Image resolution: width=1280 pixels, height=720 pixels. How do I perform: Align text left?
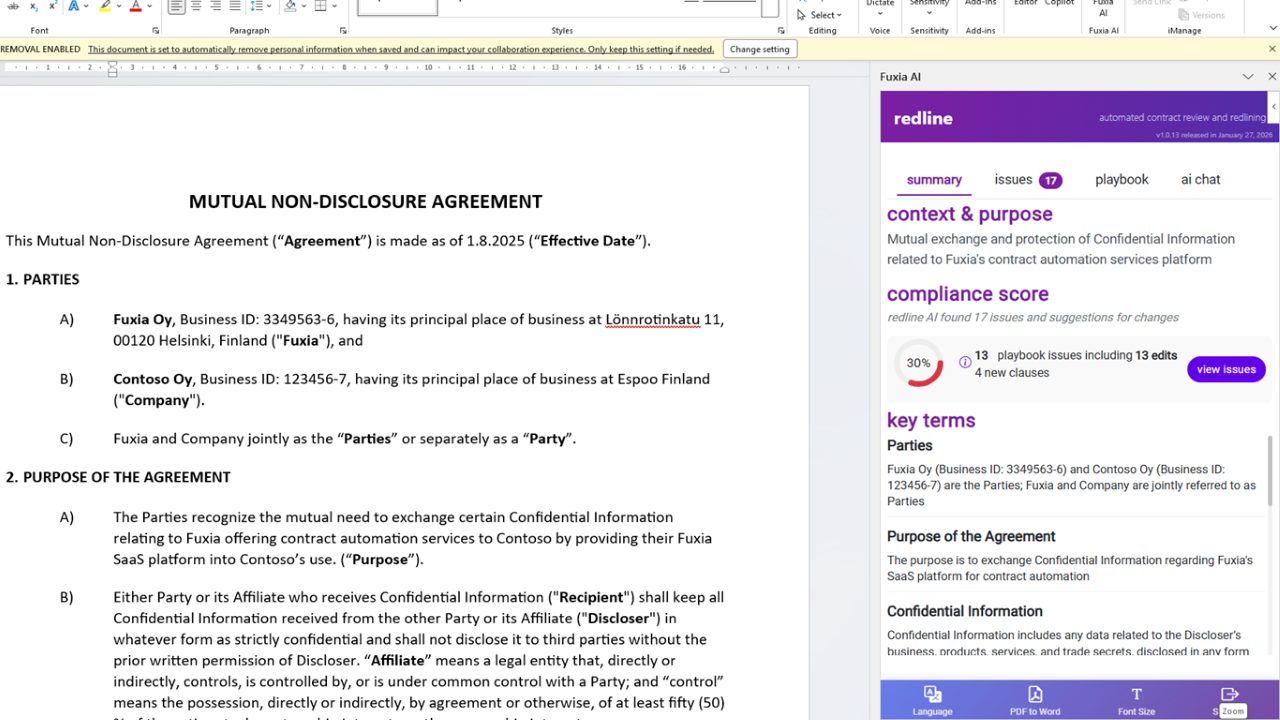[176, 6]
